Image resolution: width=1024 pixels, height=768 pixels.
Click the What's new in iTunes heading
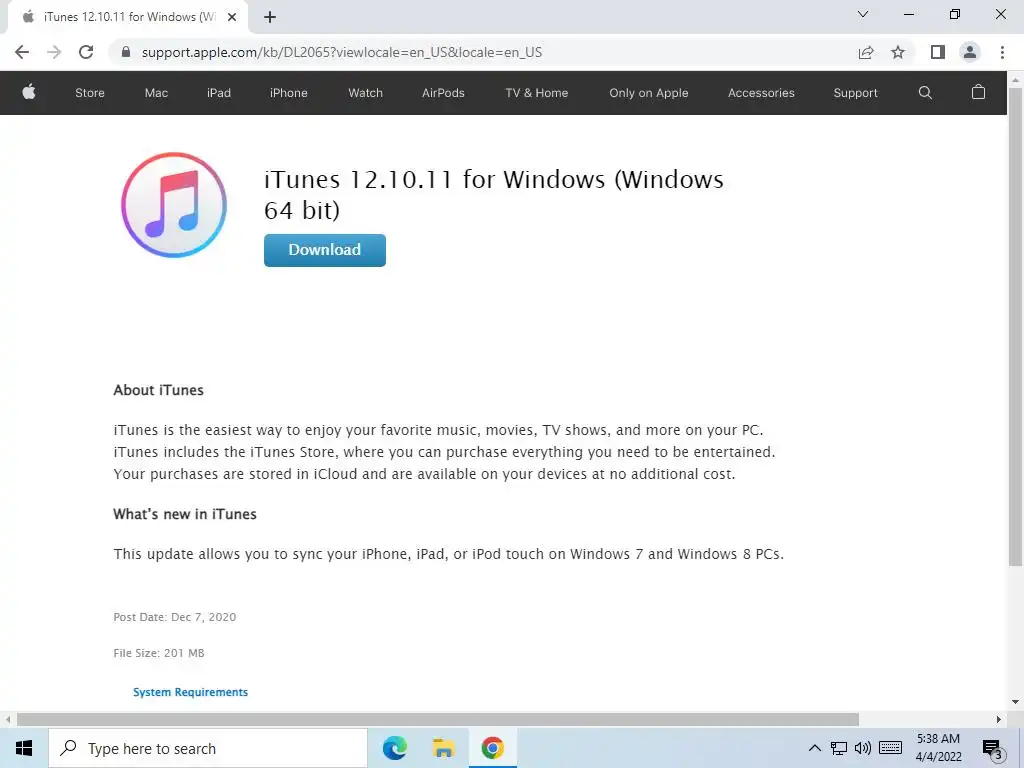point(185,514)
